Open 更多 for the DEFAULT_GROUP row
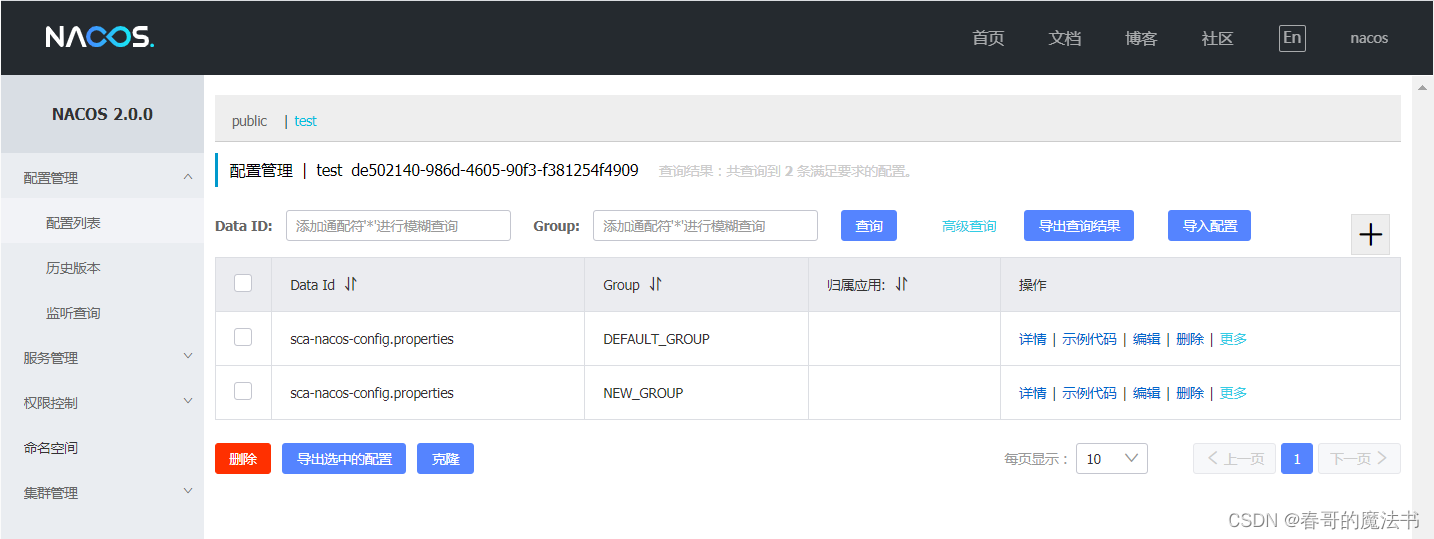 coord(1233,339)
